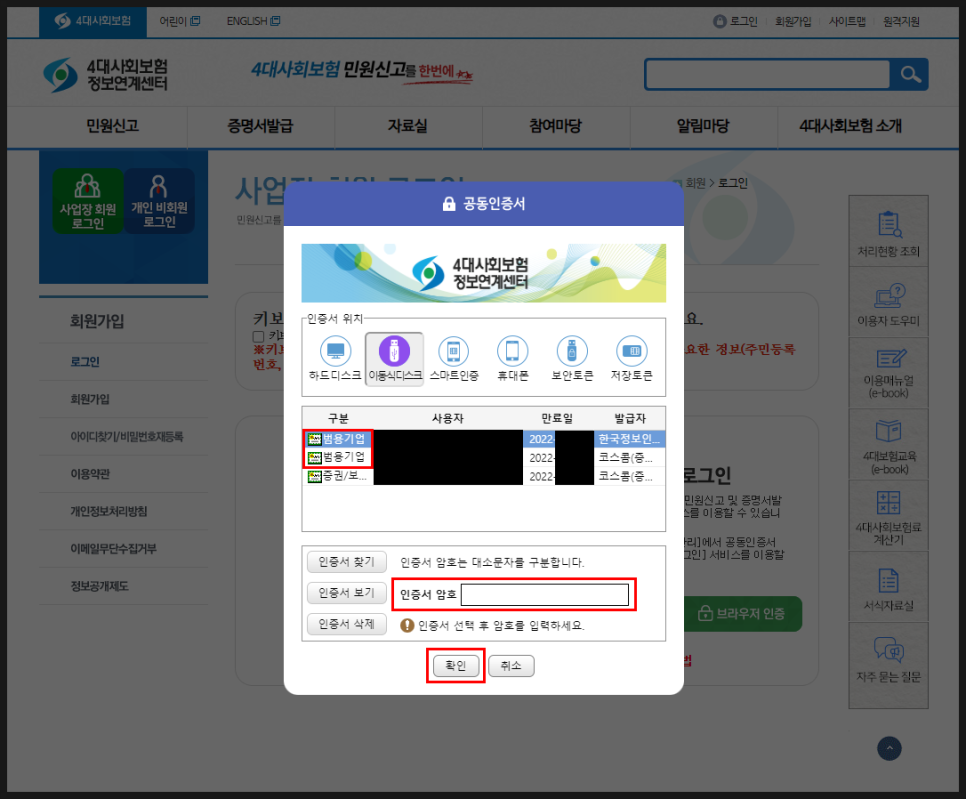Click the 4대사회보험 민원신고를 한번에 banner
The height and width of the screenshot is (799, 966).
pyautogui.click(x=362, y=71)
